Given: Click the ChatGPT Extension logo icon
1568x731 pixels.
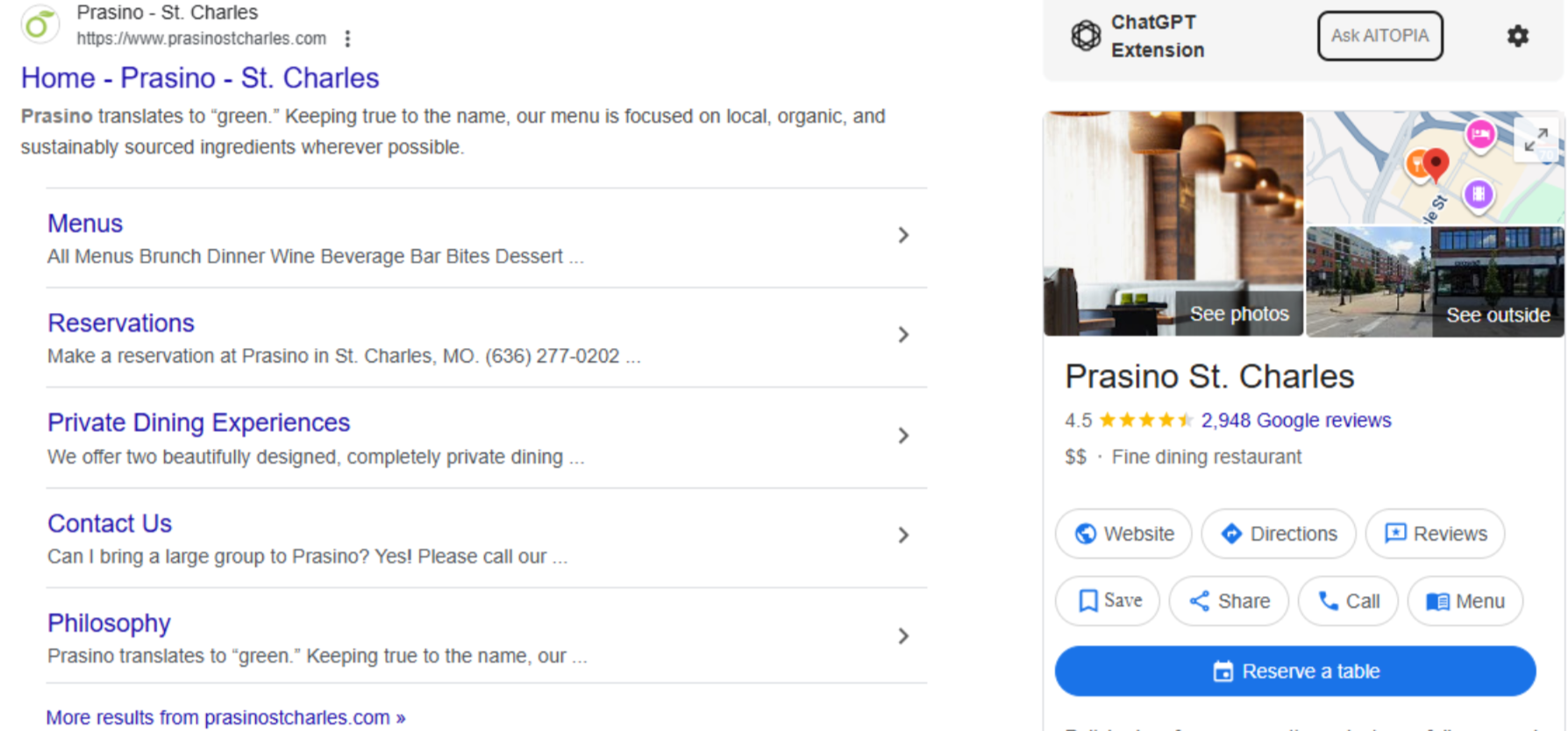Looking at the screenshot, I should coord(1086,36).
